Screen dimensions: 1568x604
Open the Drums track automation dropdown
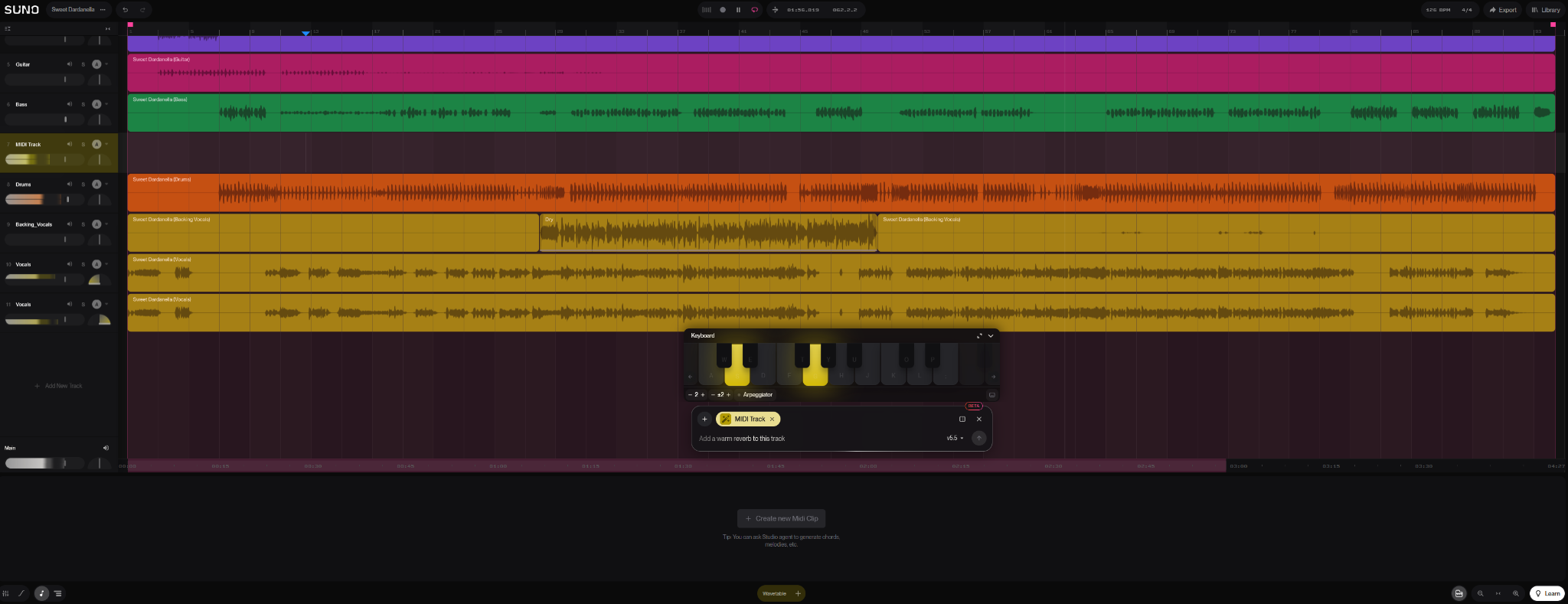point(106,184)
